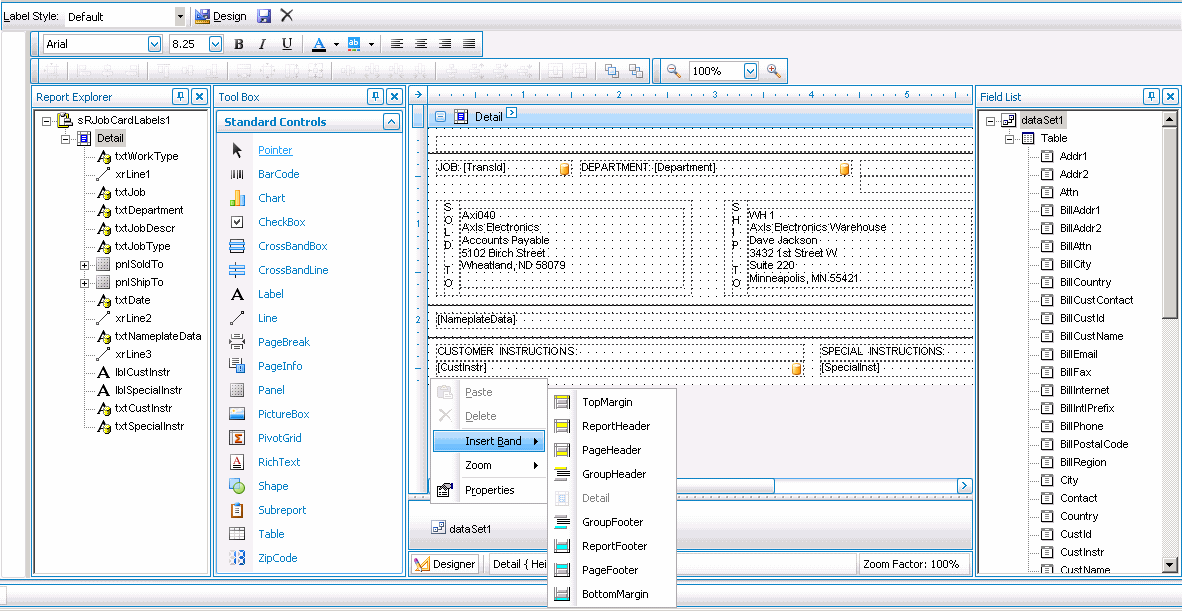Toggle Underline text formatting
1182x611 pixels.
(x=287, y=44)
